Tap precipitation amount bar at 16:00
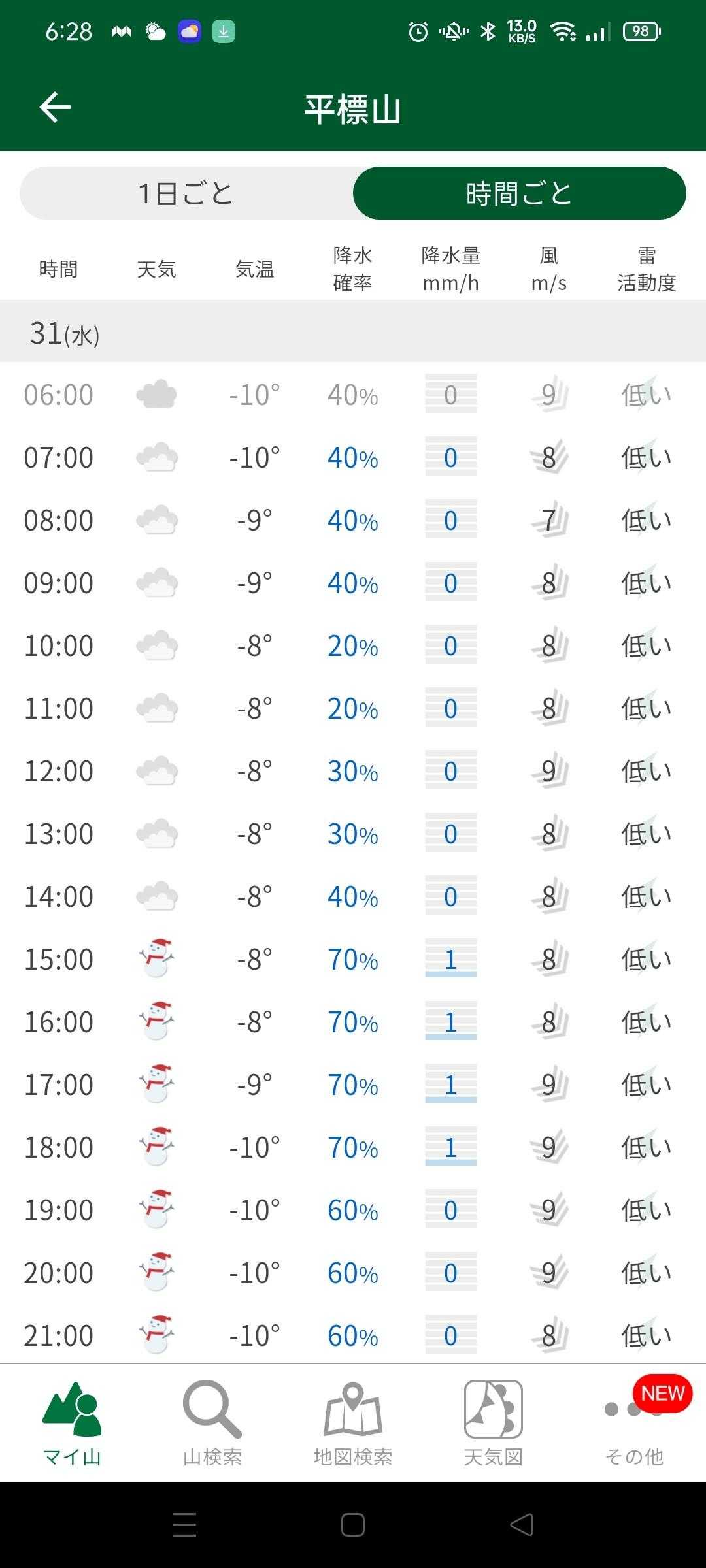 [450, 1022]
